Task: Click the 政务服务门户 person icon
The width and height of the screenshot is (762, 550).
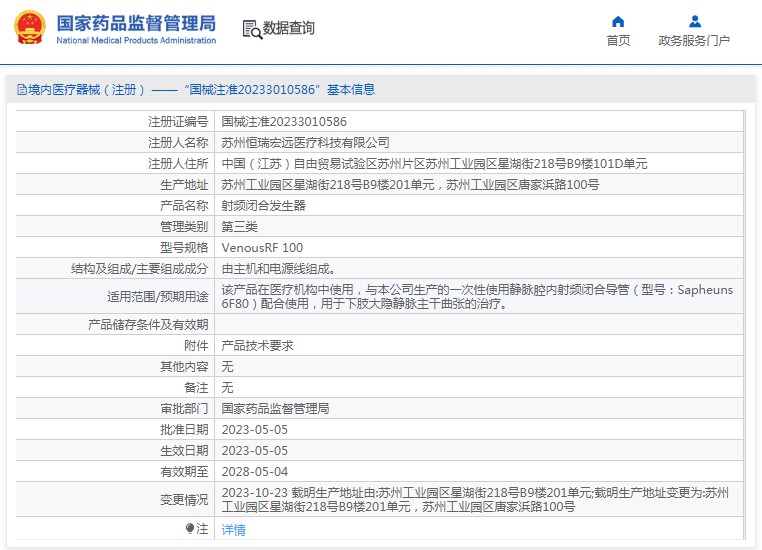Action: (x=695, y=21)
